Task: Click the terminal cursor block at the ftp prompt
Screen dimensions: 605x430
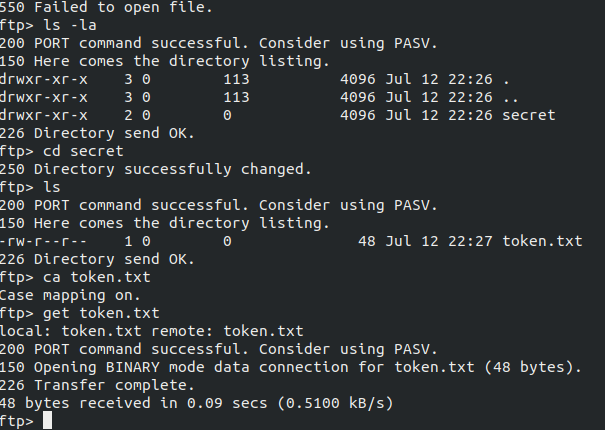Action: [x=47, y=420]
